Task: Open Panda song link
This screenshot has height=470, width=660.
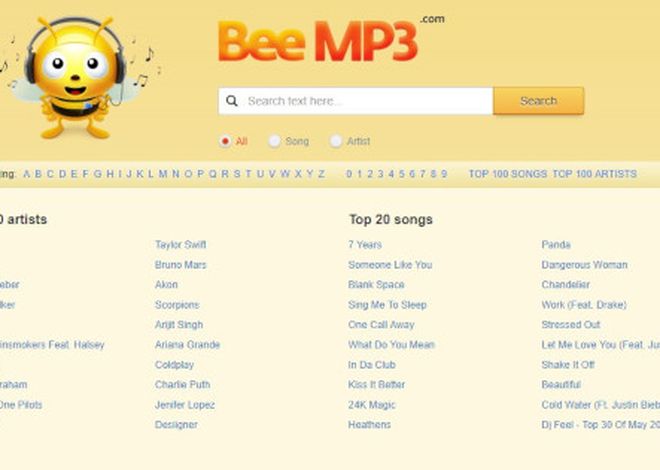Action: coord(556,244)
